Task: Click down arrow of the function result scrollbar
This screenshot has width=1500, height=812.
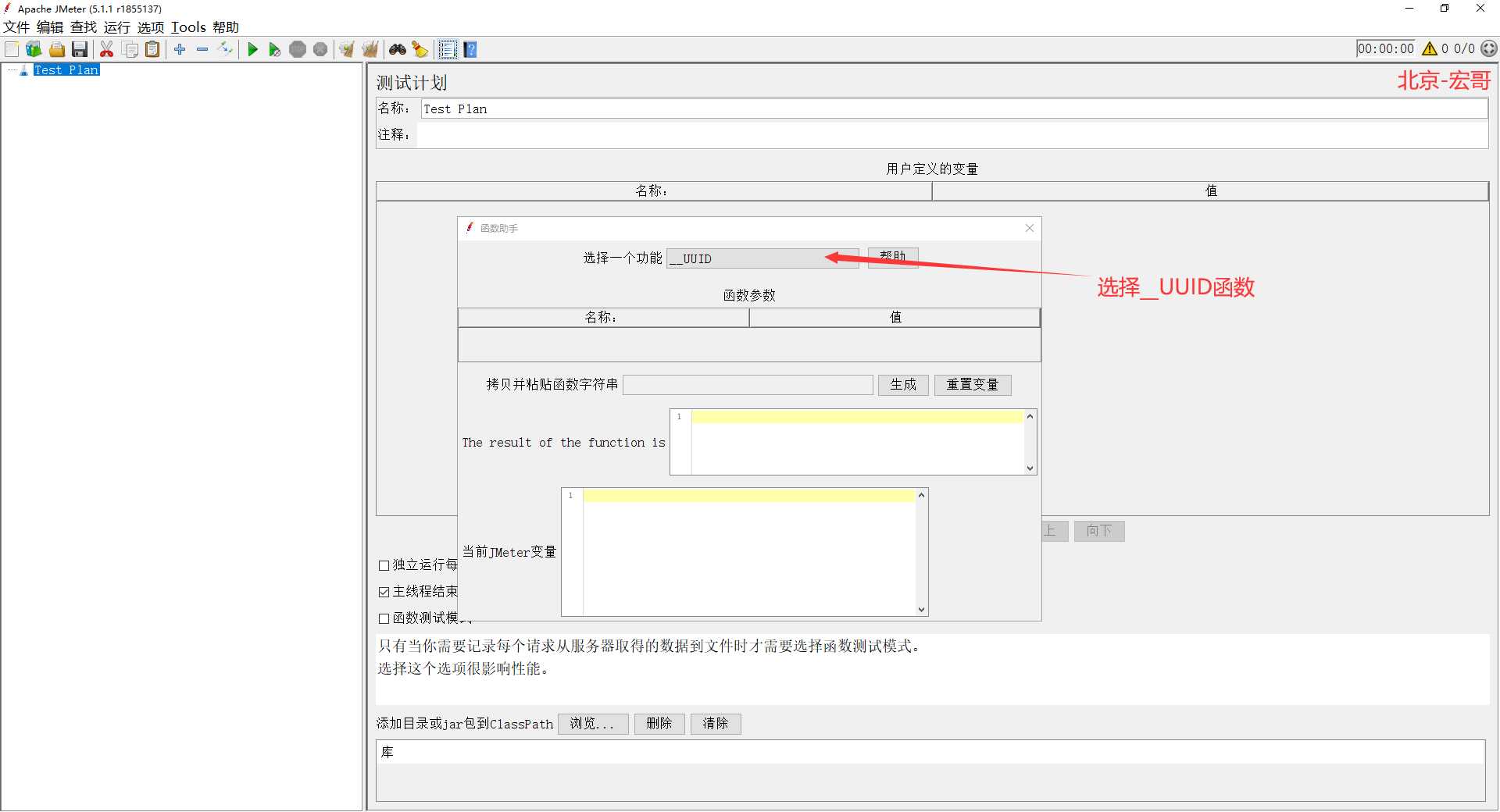Action: (x=1030, y=468)
